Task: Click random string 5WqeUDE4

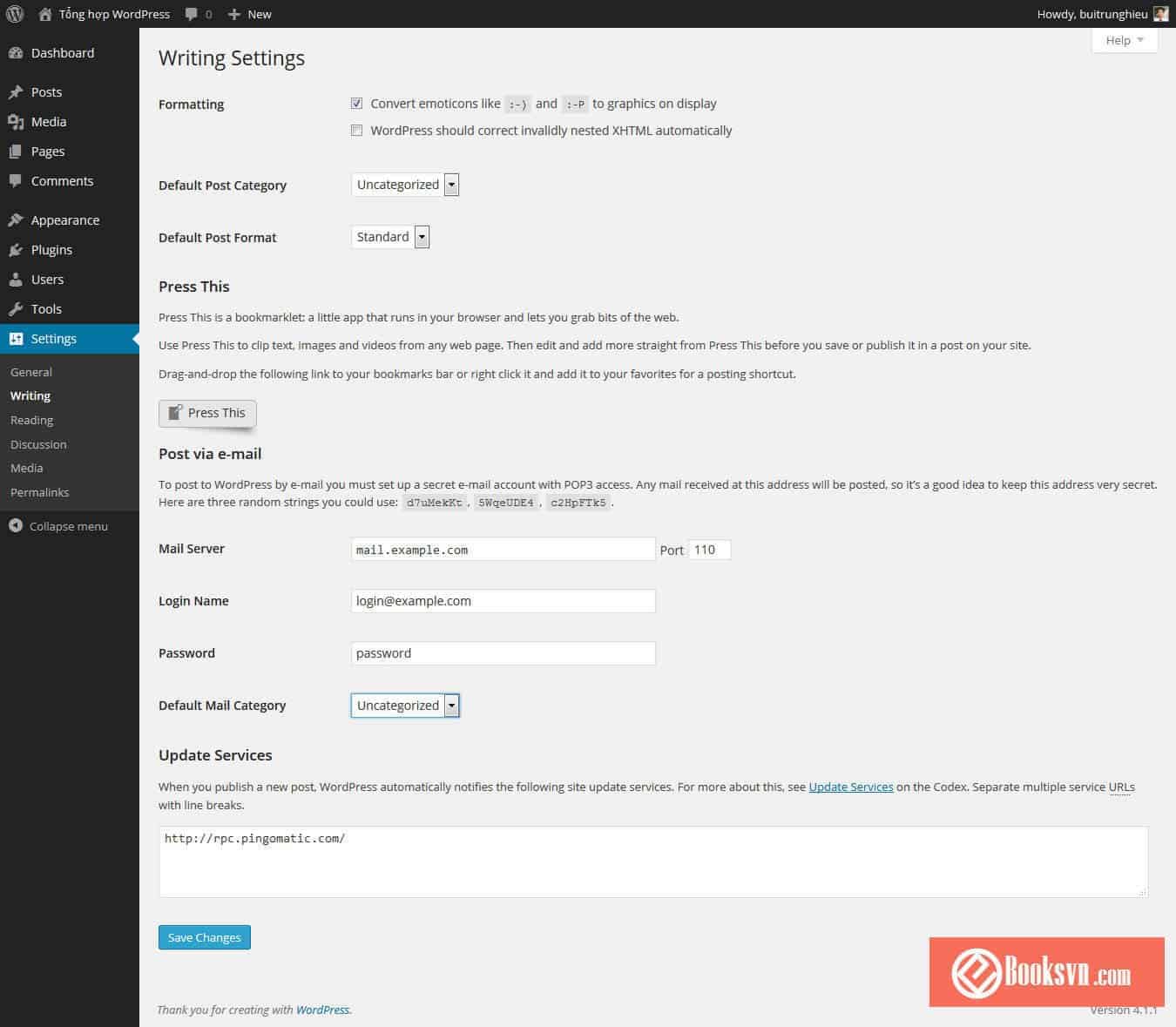Action: click(506, 503)
